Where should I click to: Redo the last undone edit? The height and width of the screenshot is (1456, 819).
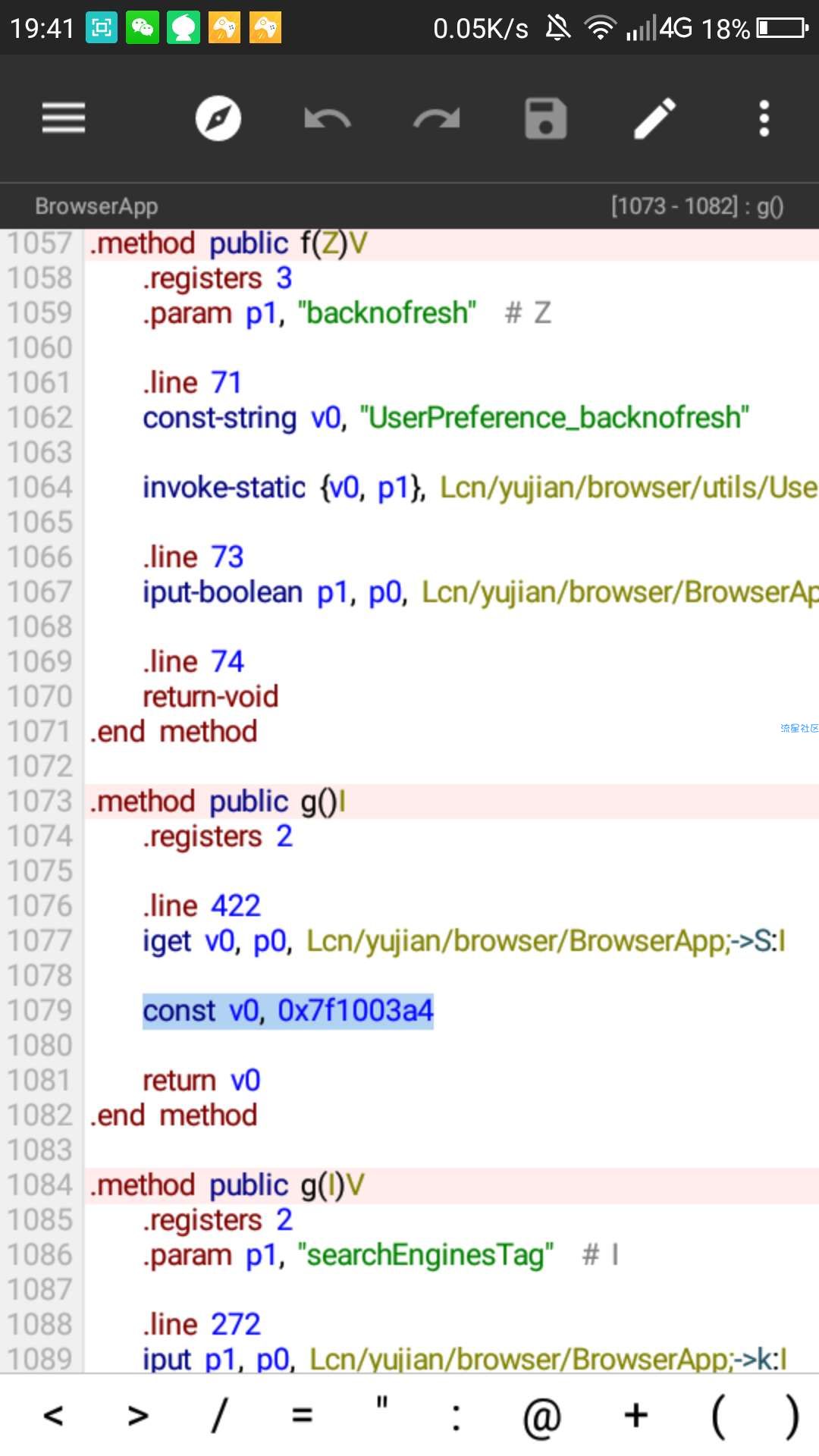tap(437, 118)
